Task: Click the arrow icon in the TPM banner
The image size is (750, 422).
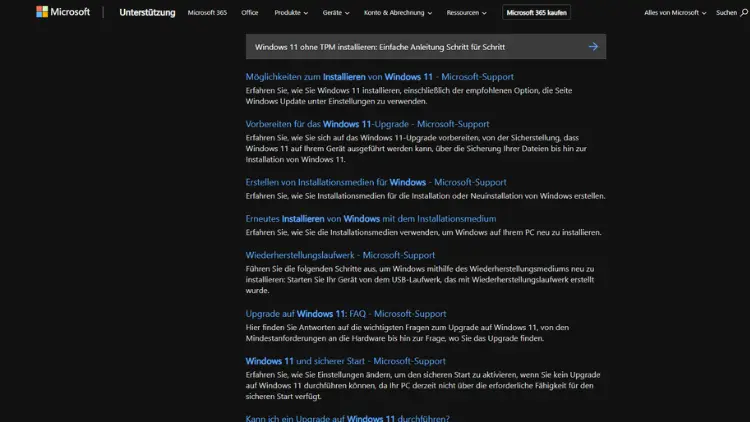Action: [x=593, y=47]
